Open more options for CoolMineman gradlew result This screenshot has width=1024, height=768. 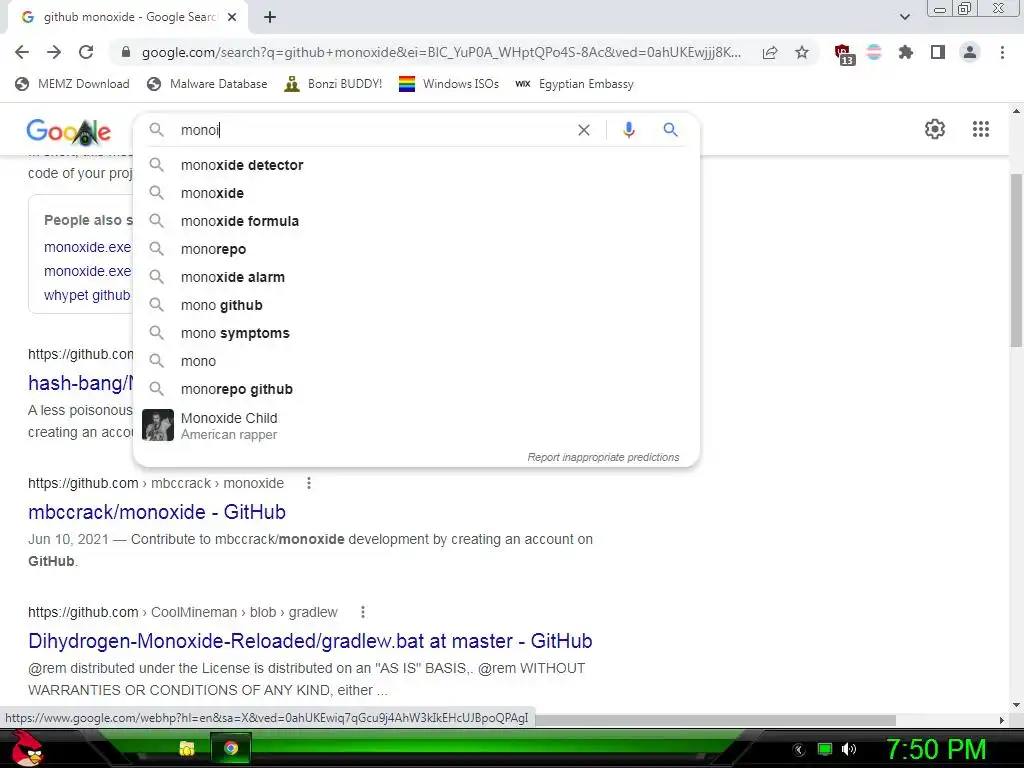(362, 612)
